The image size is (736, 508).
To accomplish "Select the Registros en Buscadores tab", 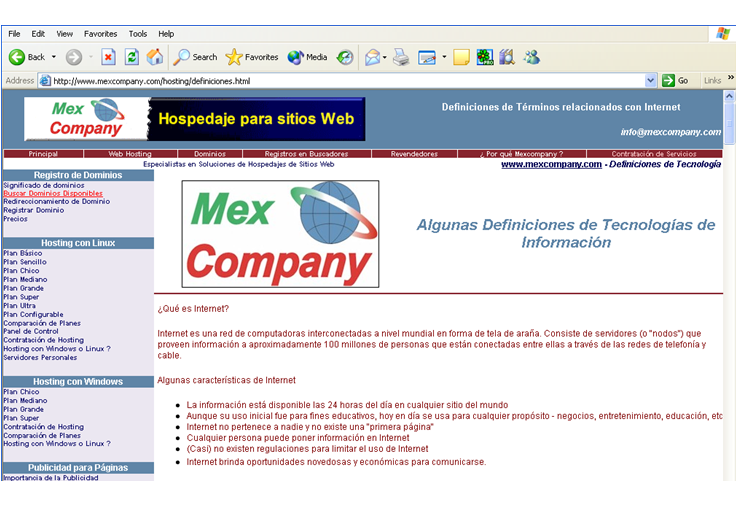I will 307,154.
